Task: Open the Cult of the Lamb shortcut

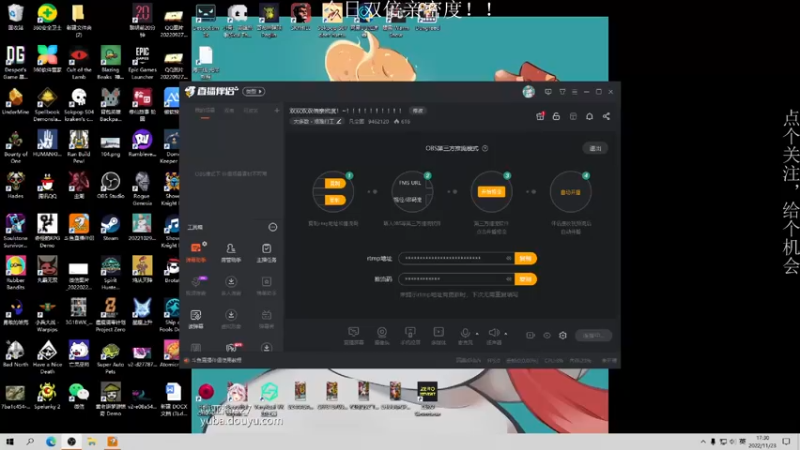Action: tap(79, 62)
